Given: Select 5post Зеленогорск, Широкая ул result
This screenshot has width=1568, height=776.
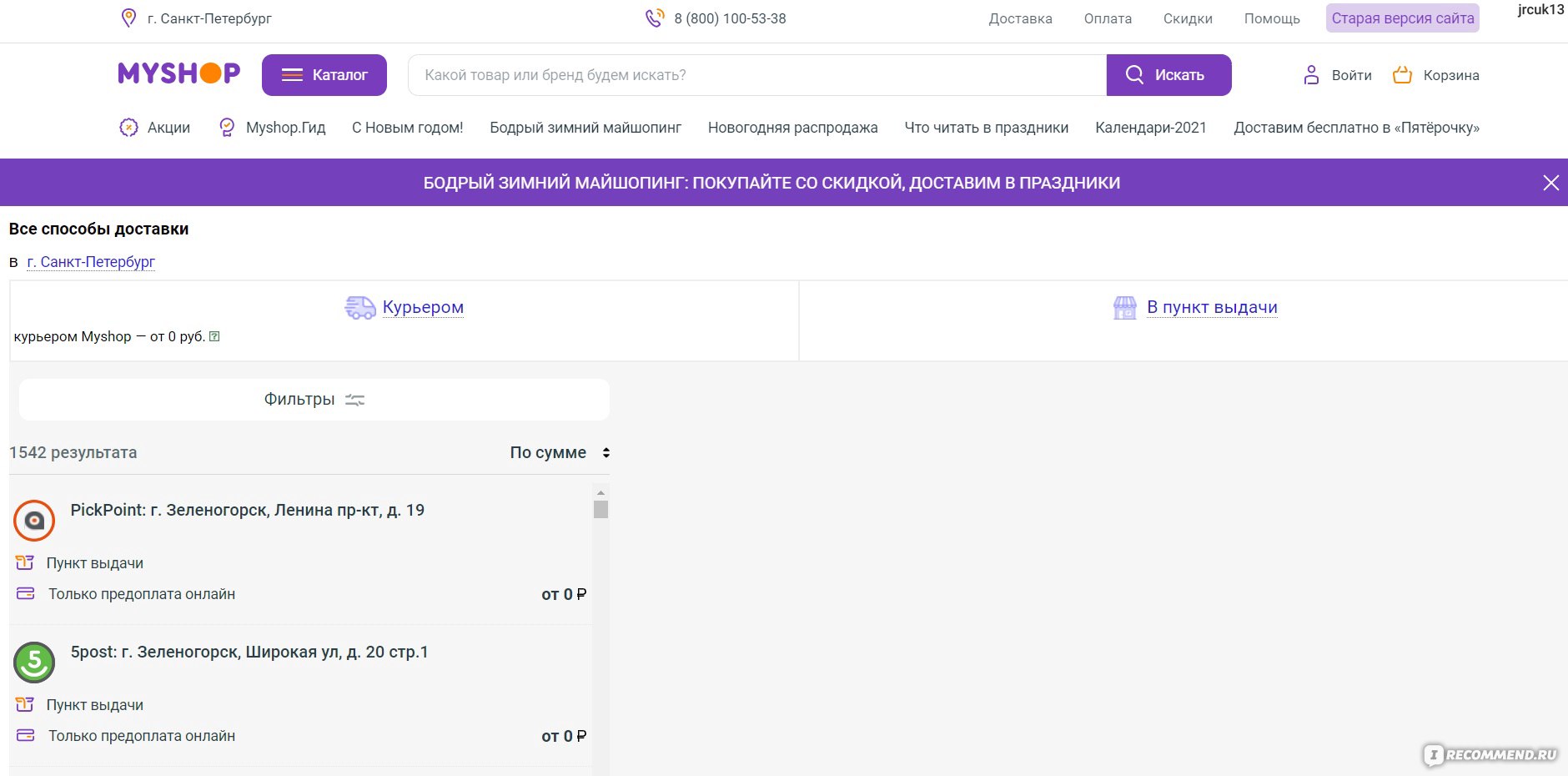Looking at the screenshot, I should [249, 652].
